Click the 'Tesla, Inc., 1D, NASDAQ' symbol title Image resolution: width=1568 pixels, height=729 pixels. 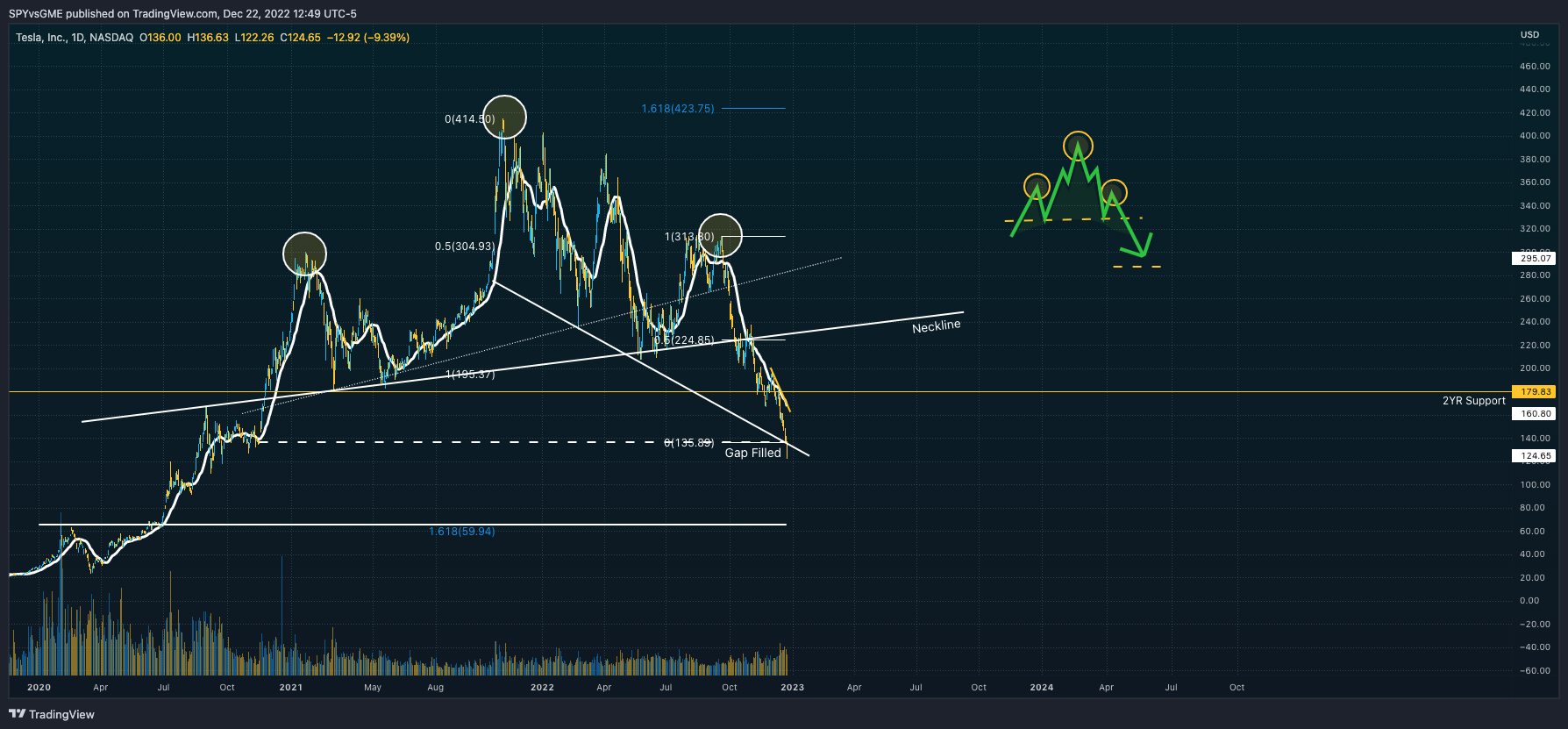pos(75,38)
